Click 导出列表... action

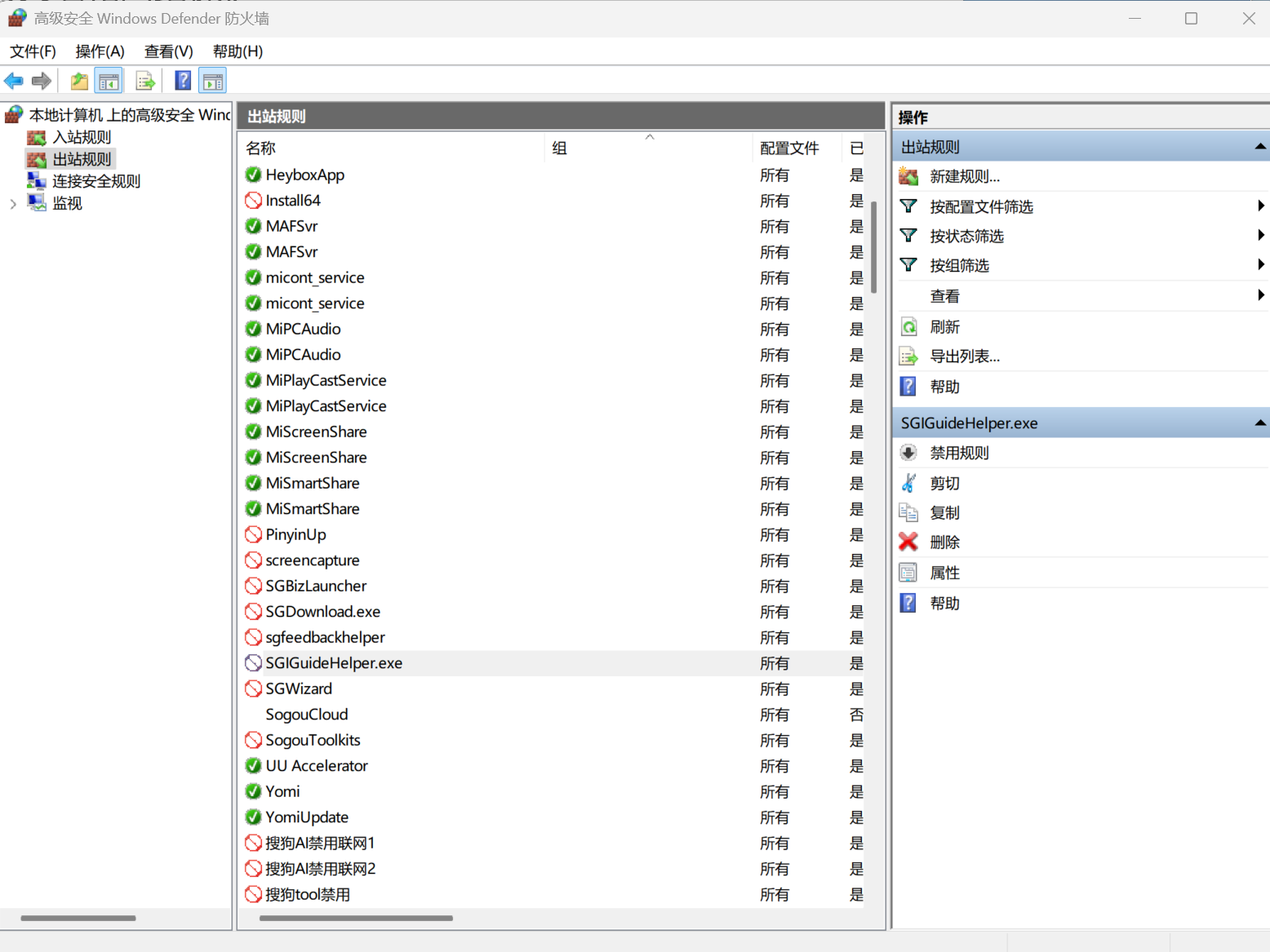[965, 356]
